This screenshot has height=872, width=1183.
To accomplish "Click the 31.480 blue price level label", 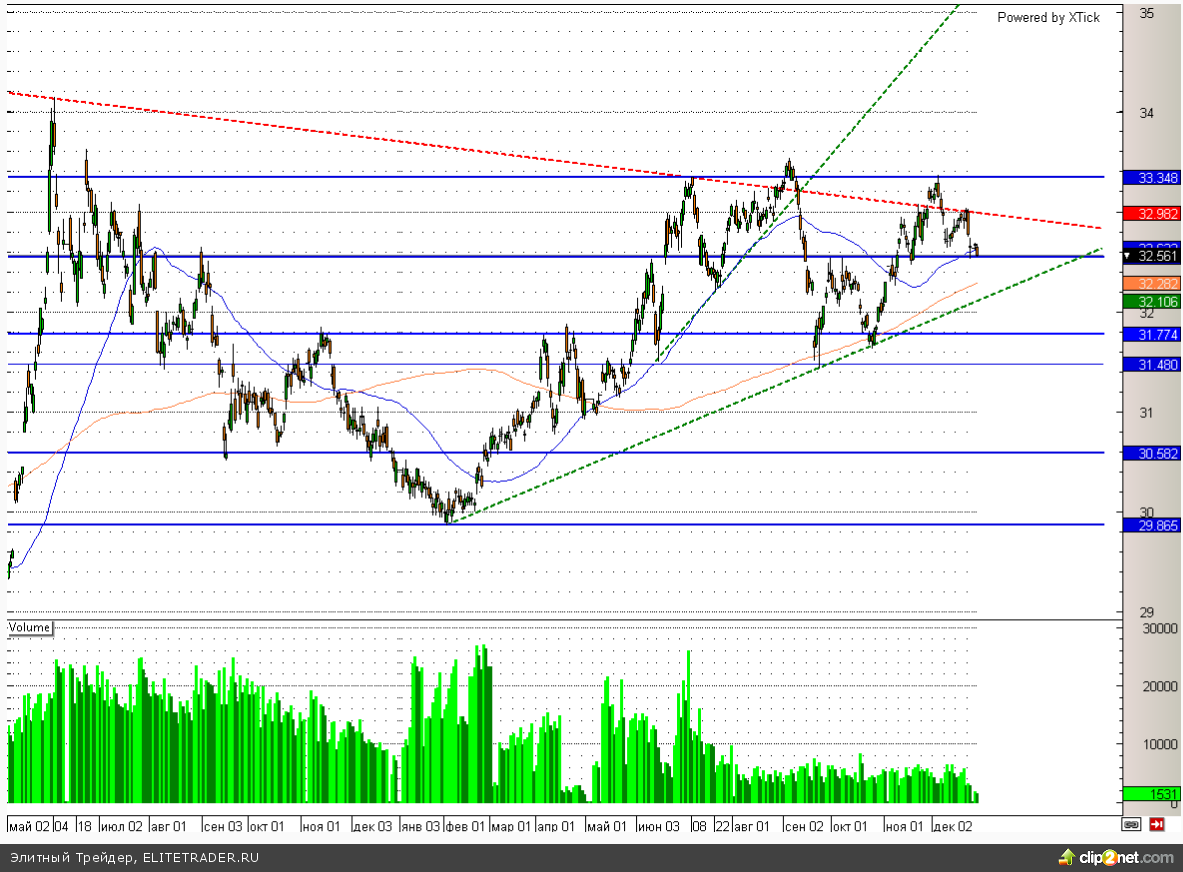I will tap(1151, 364).
